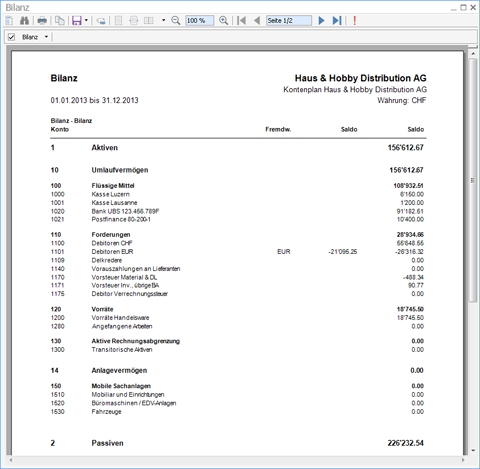Viewport: 480px width, 469px height.
Task: Open the save format dropdown arrow
Action: pos(86,21)
